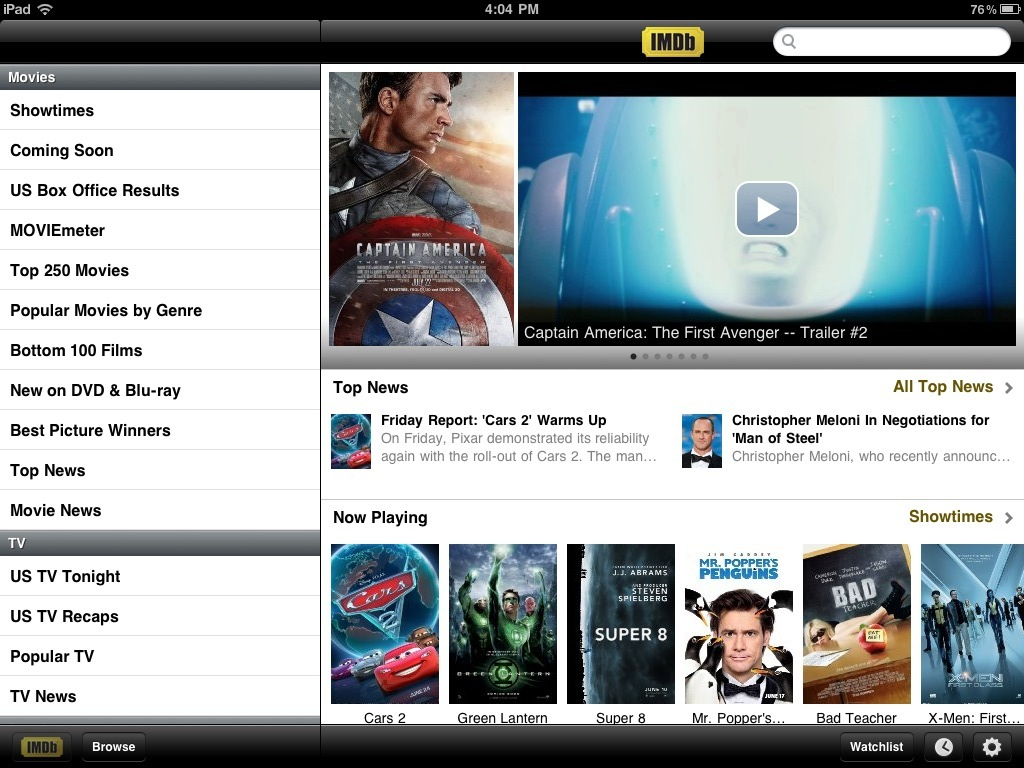Open US Box Office Results
Screen dimensions: 1024x768
tap(160, 190)
